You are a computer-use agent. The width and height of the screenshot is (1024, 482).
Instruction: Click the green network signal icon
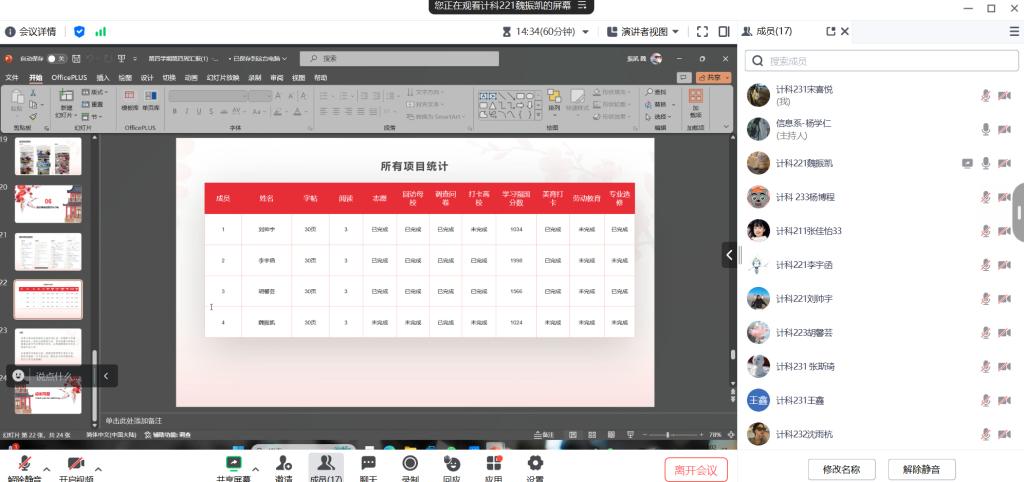point(100,32)
